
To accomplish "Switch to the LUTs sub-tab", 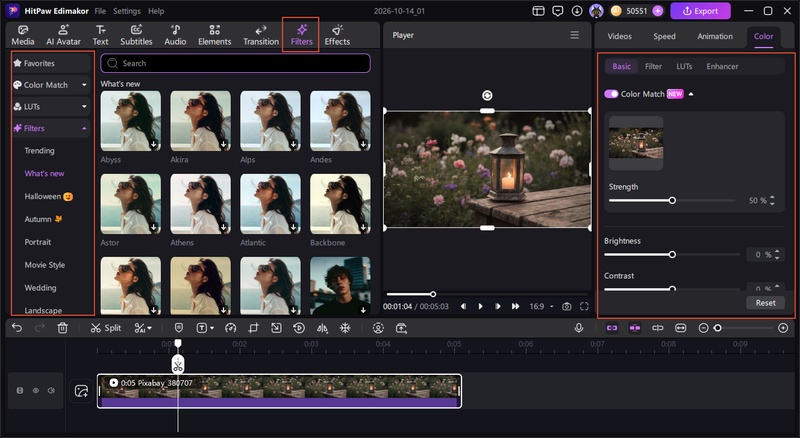I will click(684, 66).
